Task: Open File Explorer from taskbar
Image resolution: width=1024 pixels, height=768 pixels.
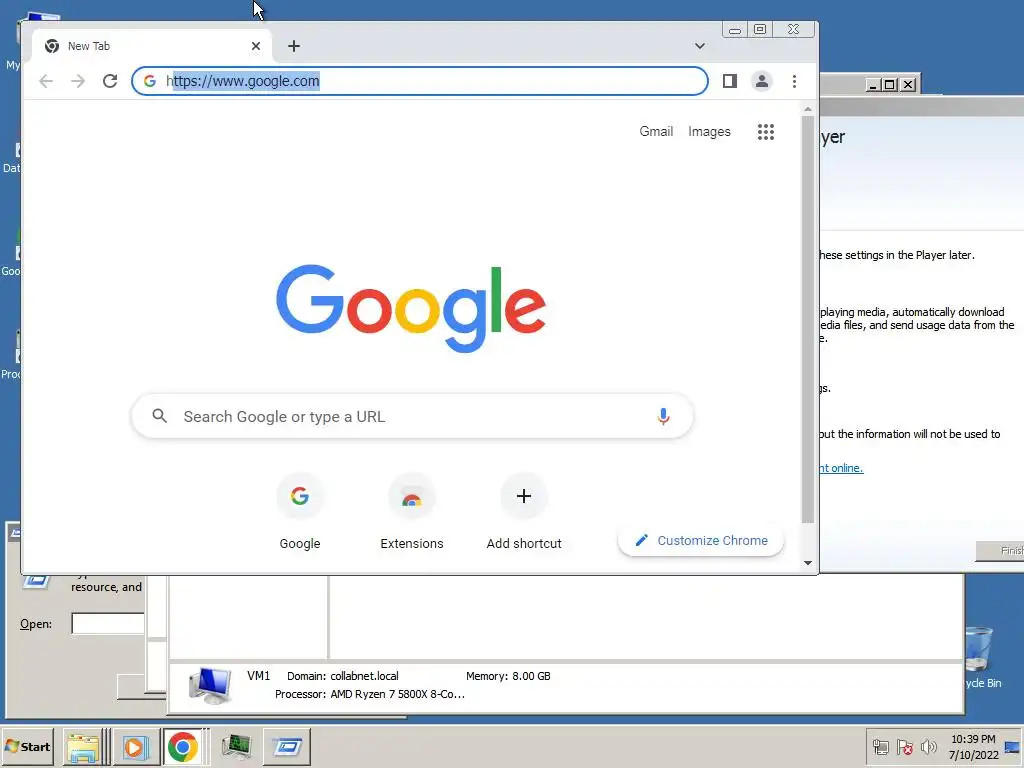Action: [x=84, y=746]
